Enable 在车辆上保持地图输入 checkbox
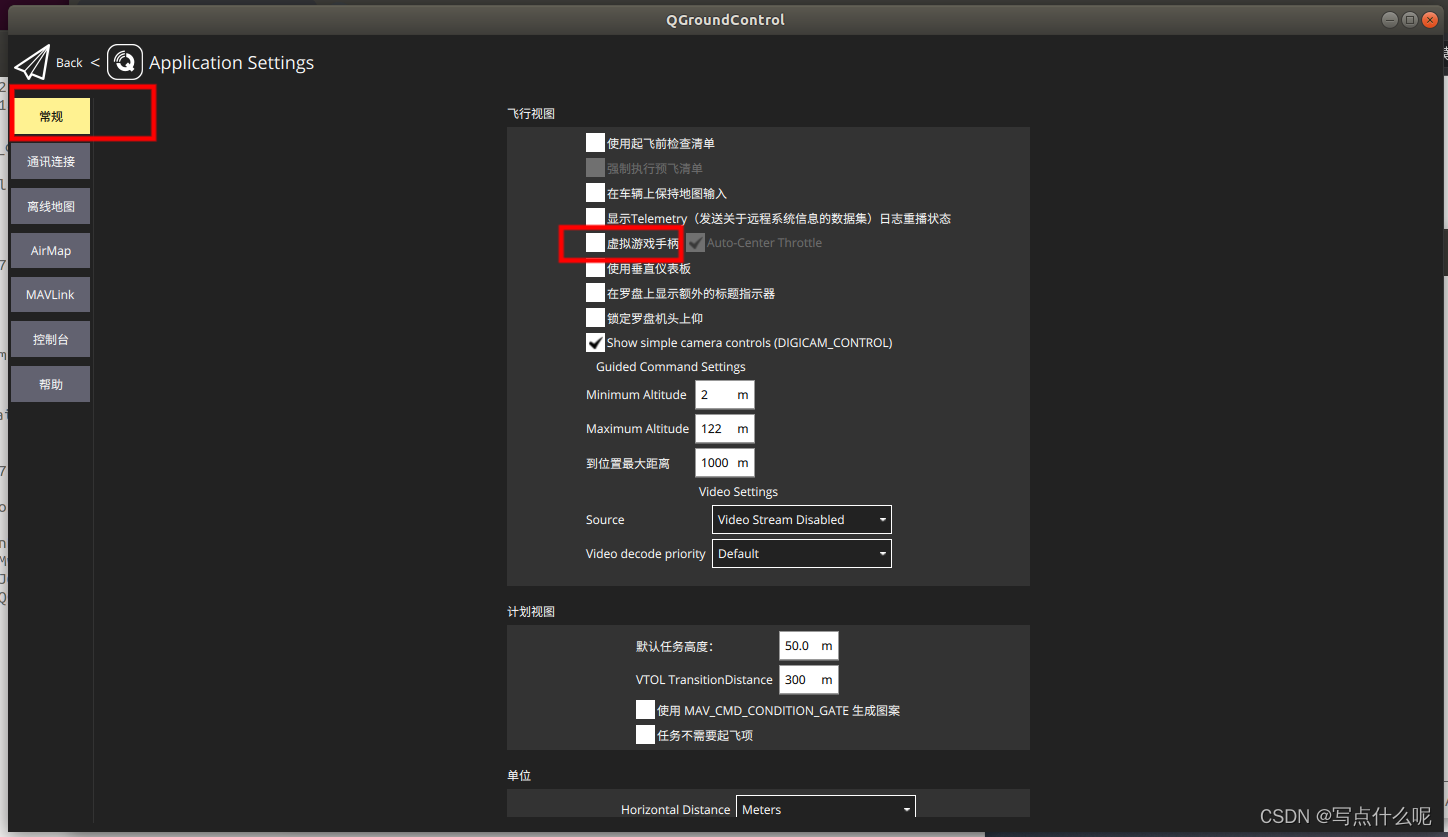The width and height of the screenshot is (1448, 837). pos(595,193)
